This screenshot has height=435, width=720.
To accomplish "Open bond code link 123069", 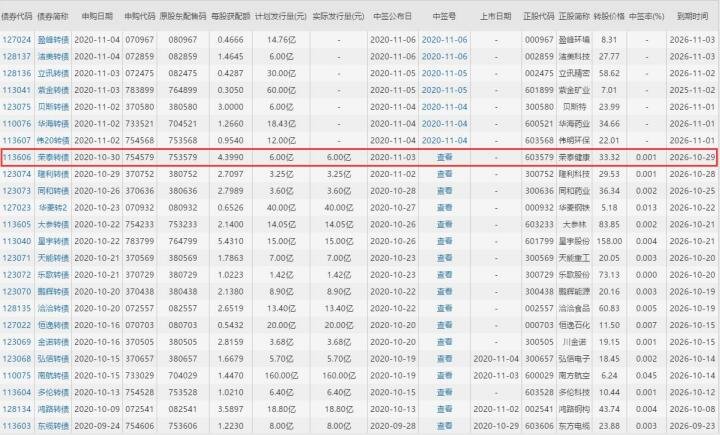I will 17,342.
